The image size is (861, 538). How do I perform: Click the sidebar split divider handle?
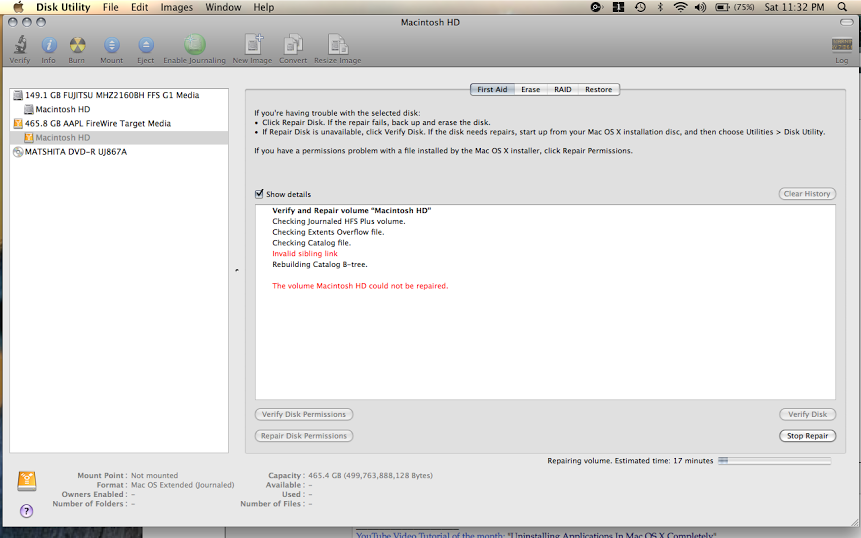(237, 270)
